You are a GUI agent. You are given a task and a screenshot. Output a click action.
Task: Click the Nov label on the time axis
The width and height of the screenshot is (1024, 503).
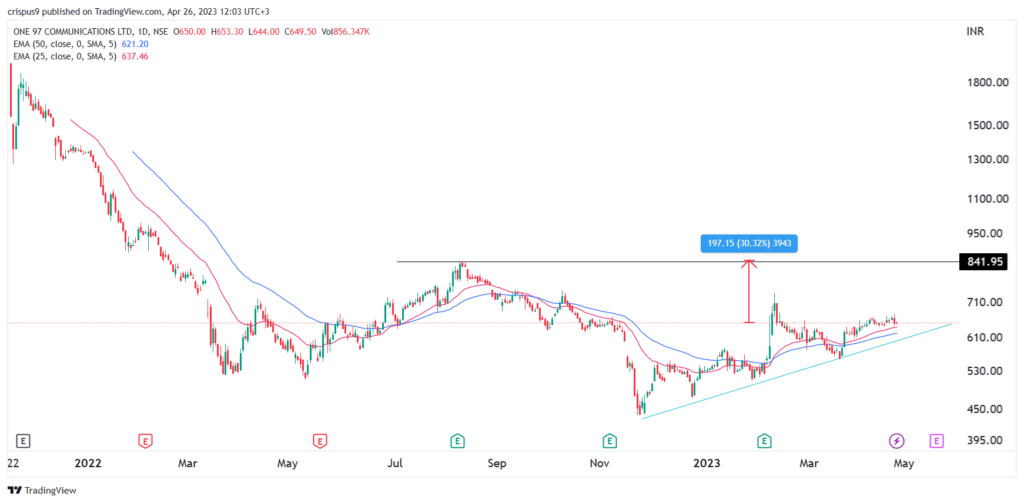pos(600,464)
